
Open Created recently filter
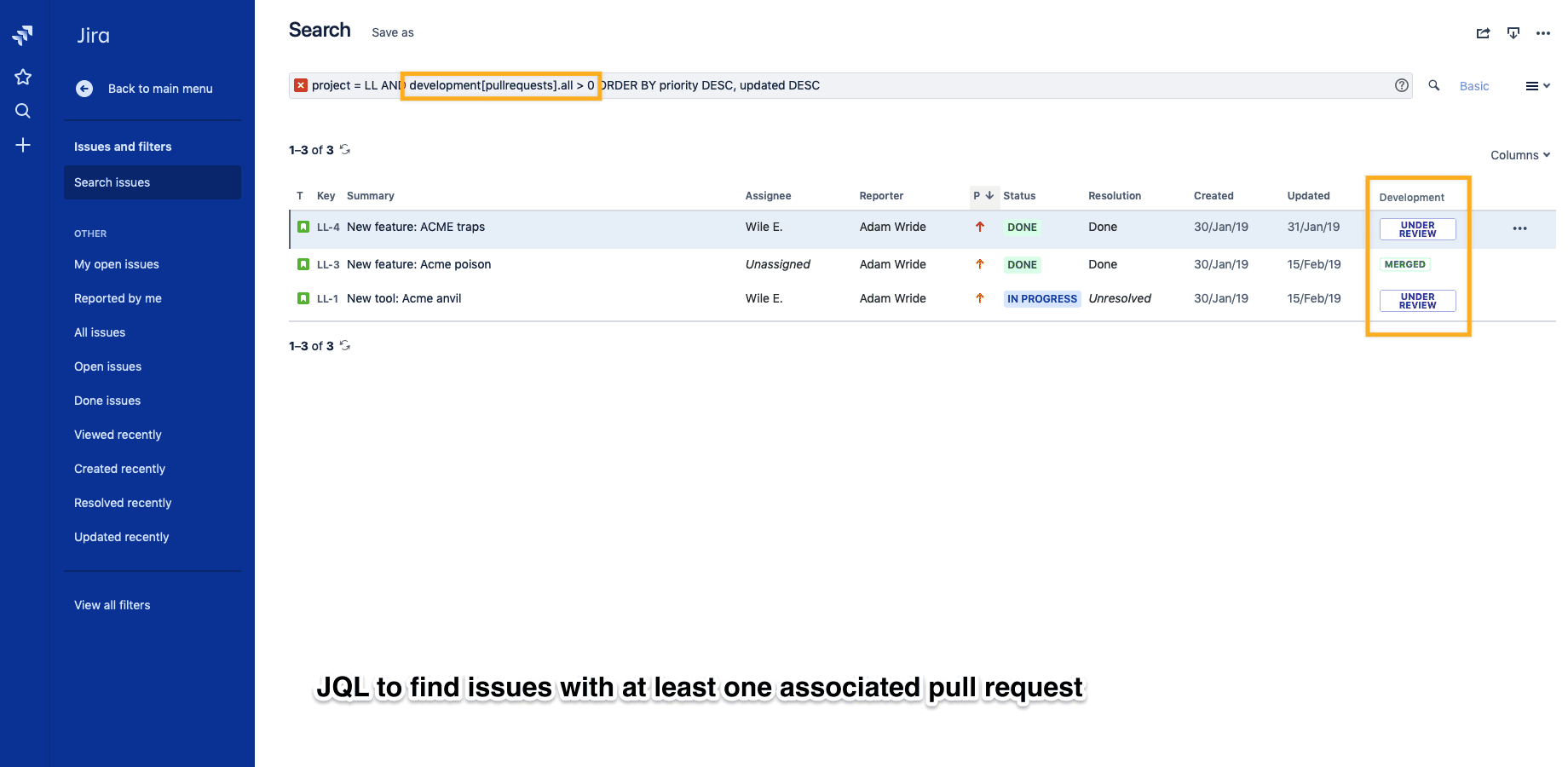(x=119, y=469)
